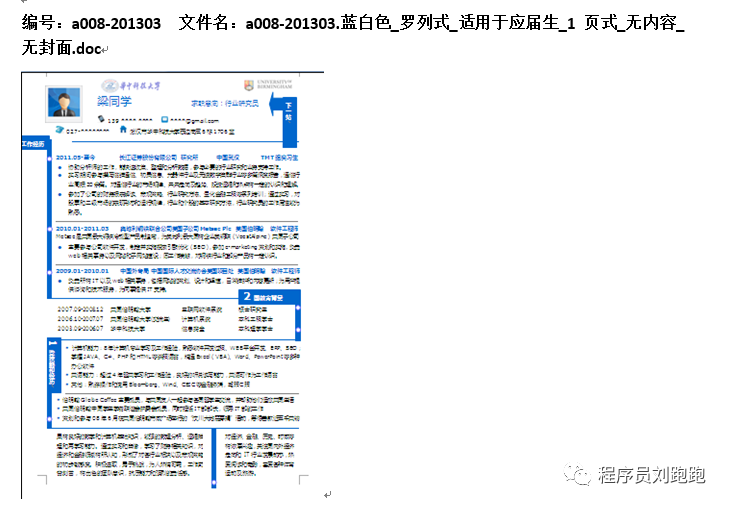Viewport: 729px width, 507px height.
Task: Click the University of Birmingham logo
Action: coord(268,85)
